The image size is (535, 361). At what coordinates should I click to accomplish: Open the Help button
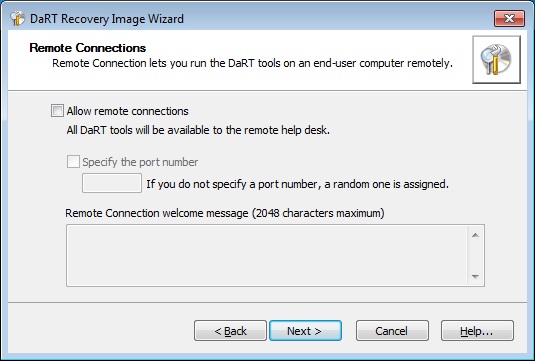click(x=477, y=331)
